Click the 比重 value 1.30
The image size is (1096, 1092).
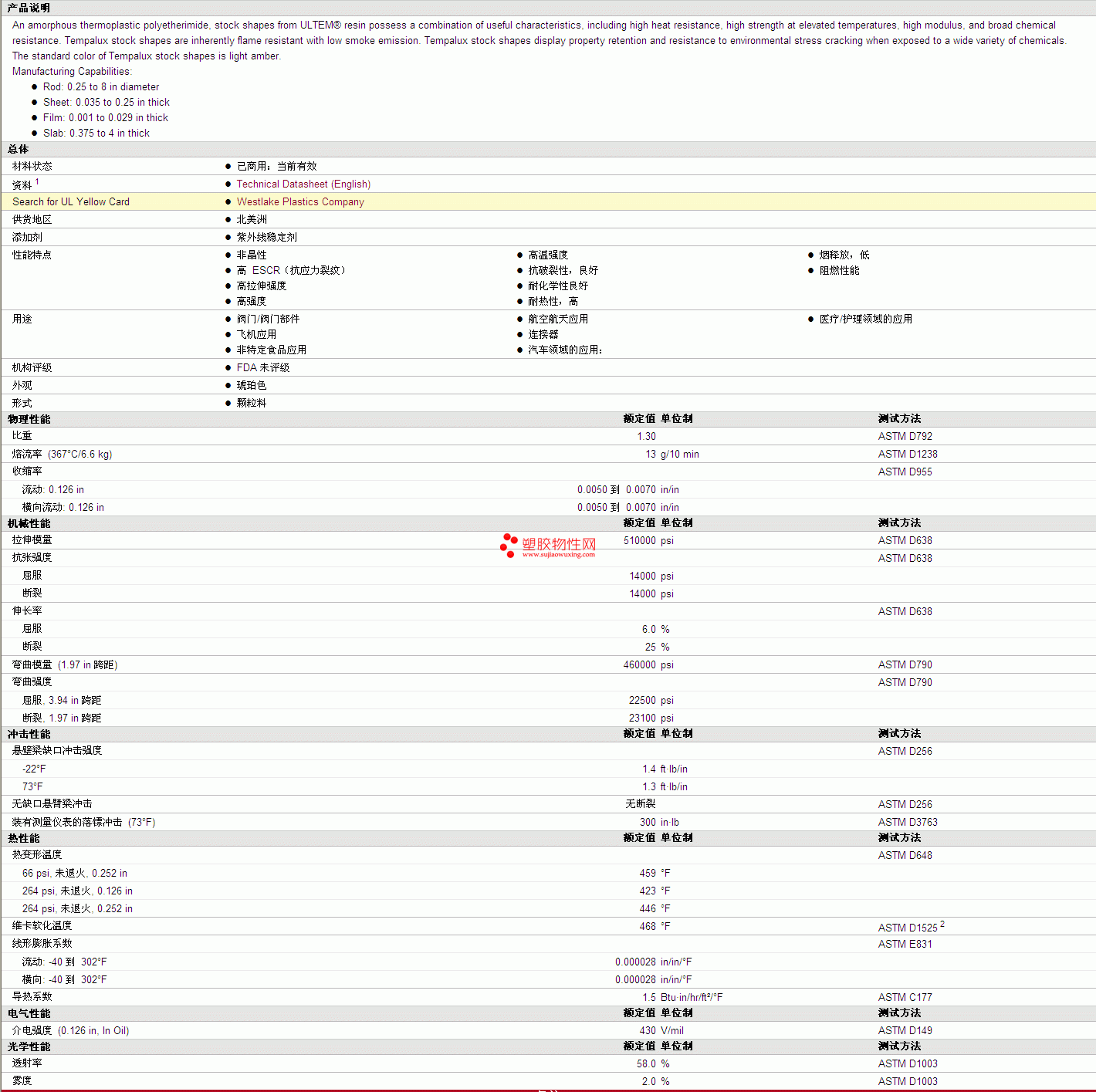click(647, 436)
